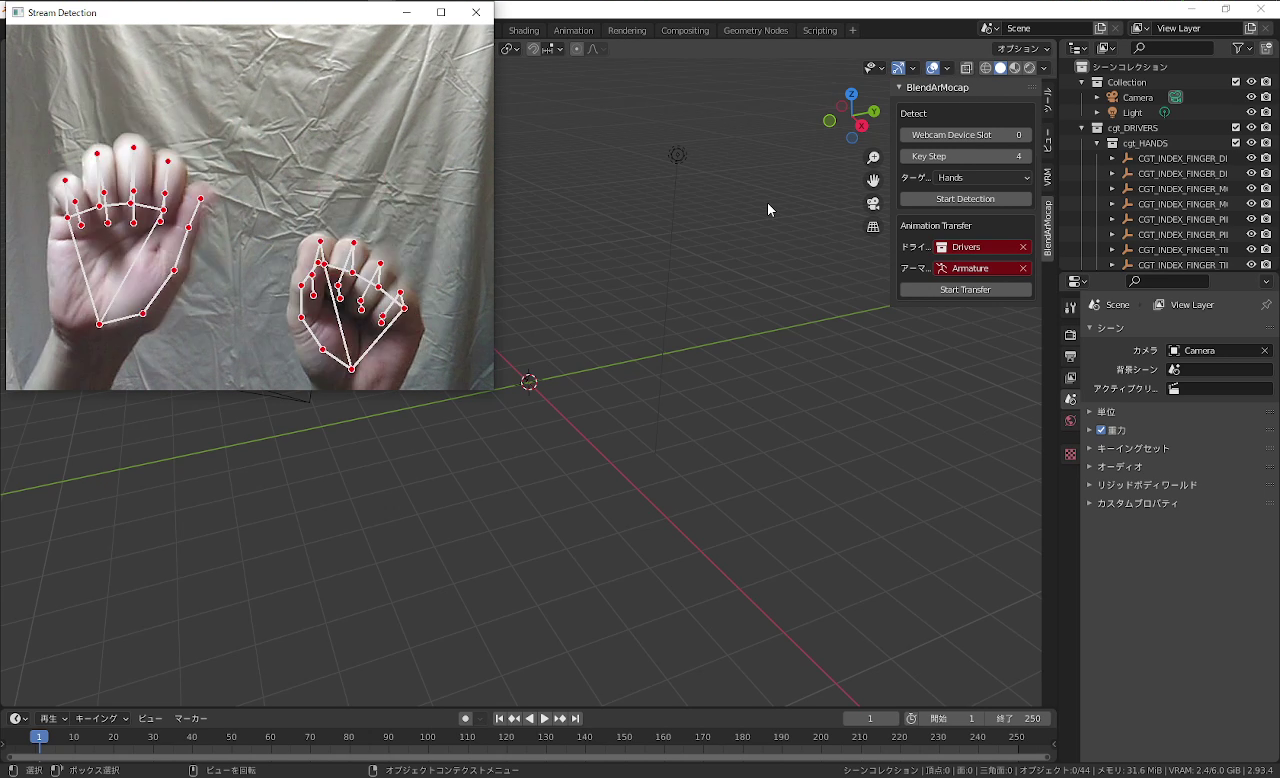The width and height of the screenshot is (1280, 778).
Task: Switch to the Animation workspace tab
Action: [x=573, y=31]
